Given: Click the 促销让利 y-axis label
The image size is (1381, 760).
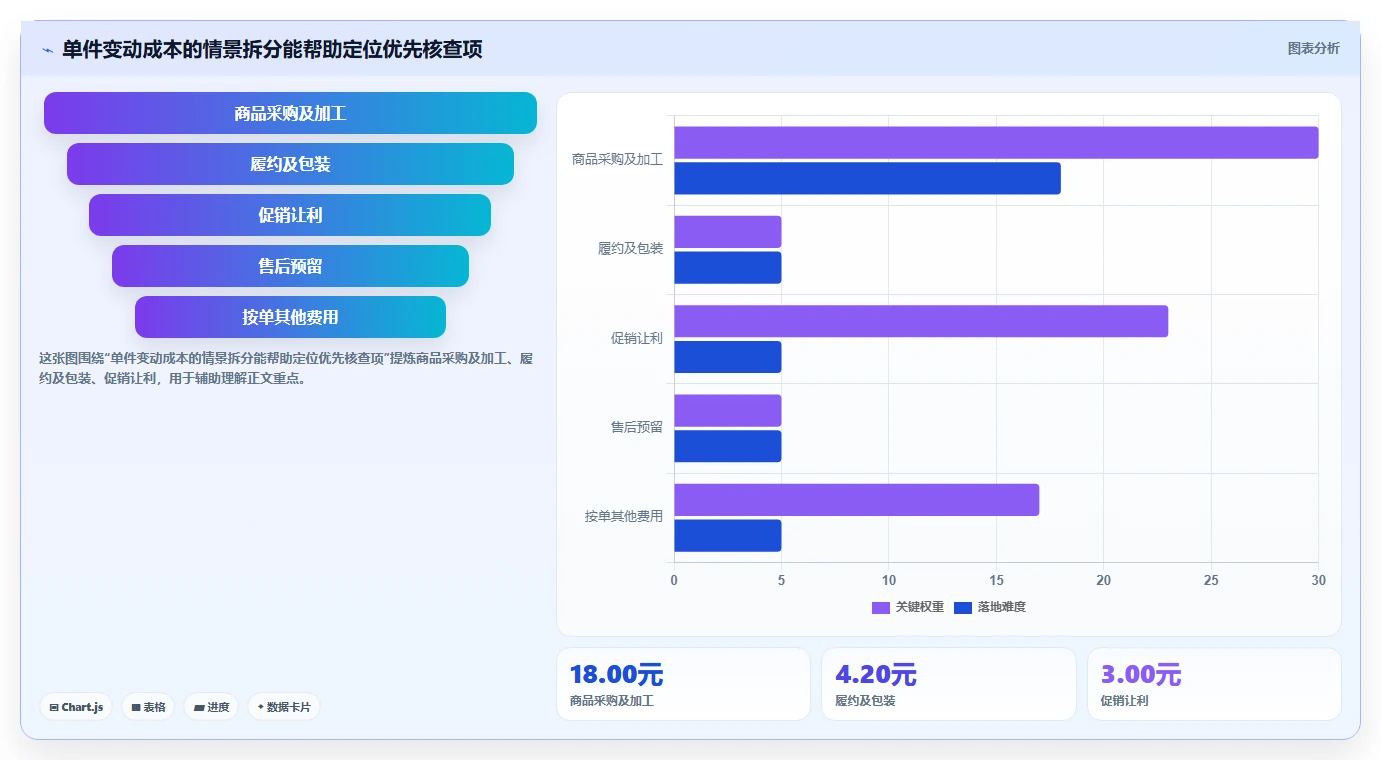Looking at the screenshot, I should (637, 338).
